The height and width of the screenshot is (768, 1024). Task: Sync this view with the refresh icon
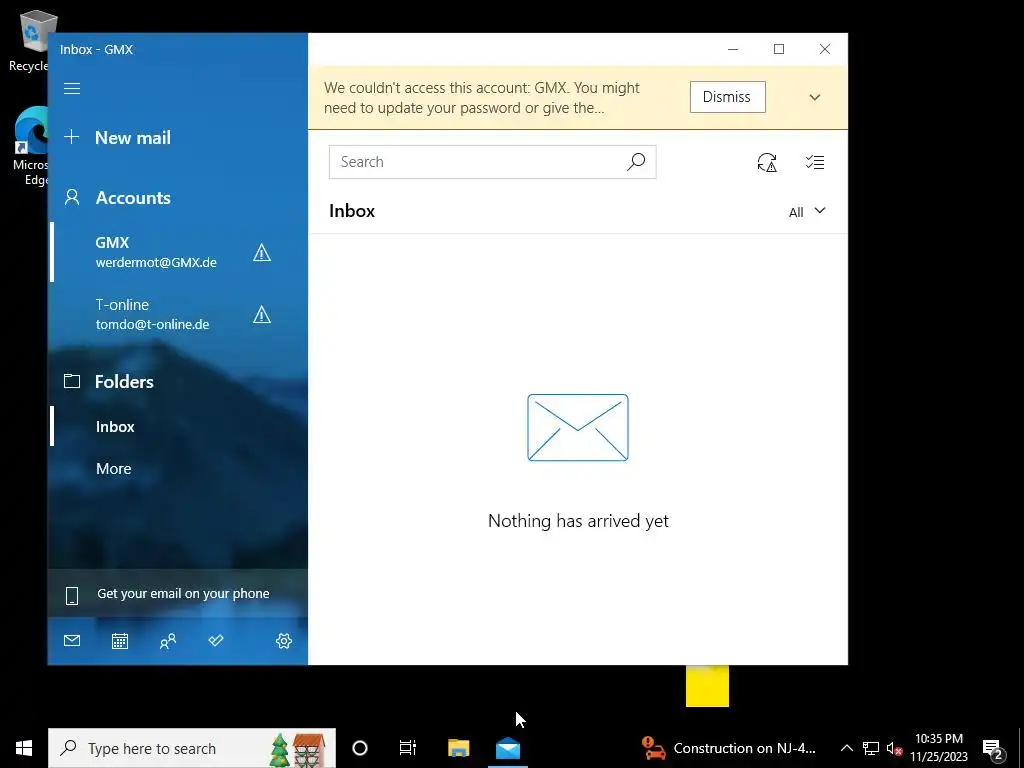[x=767, y=162]
